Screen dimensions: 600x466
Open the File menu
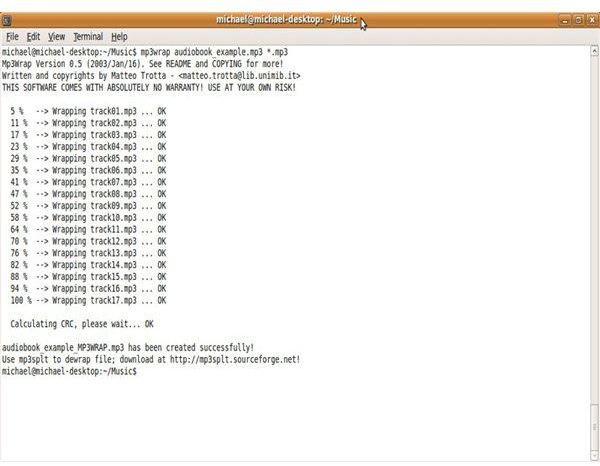[x=12, y=37]
